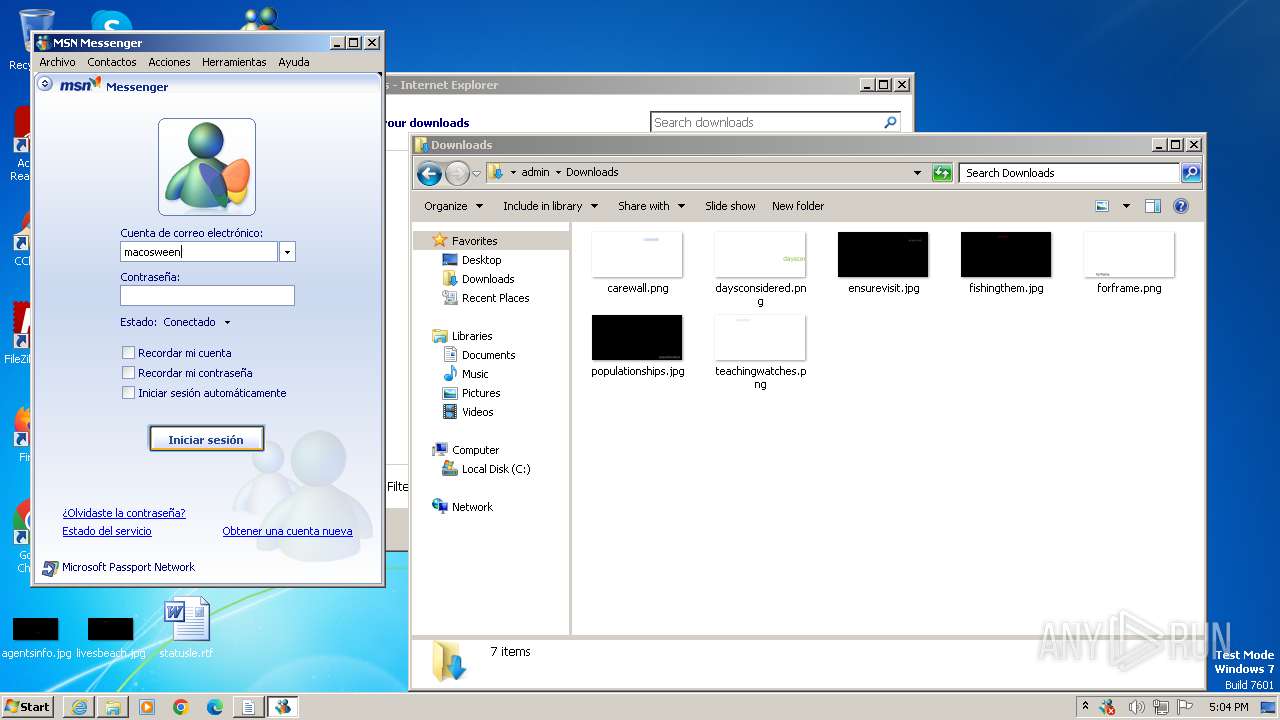
Task: Click the Search Downloads input field
Action: point(1069,173)
